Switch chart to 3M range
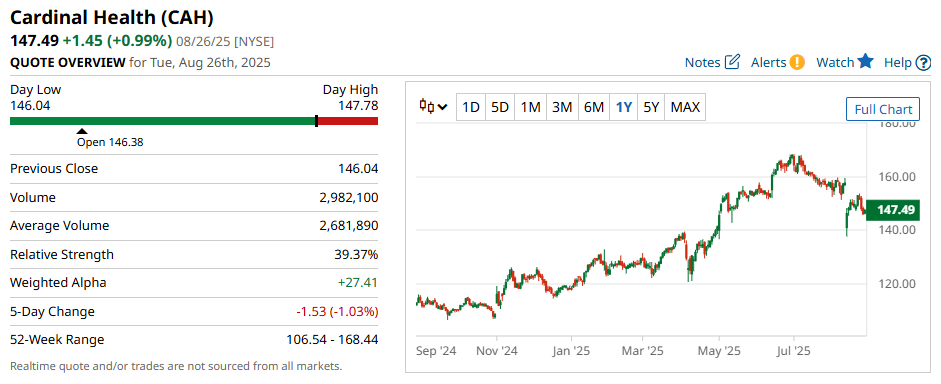 562,107
